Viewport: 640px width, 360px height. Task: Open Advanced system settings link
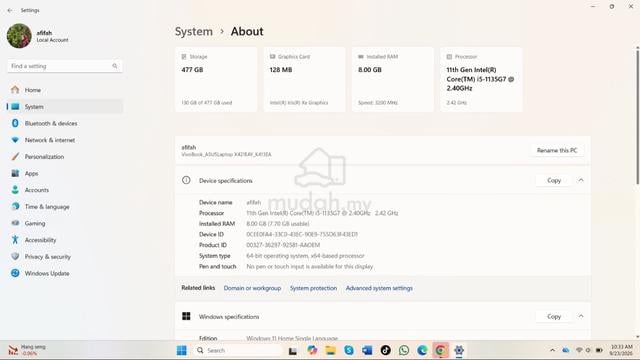tap(379, 288)
